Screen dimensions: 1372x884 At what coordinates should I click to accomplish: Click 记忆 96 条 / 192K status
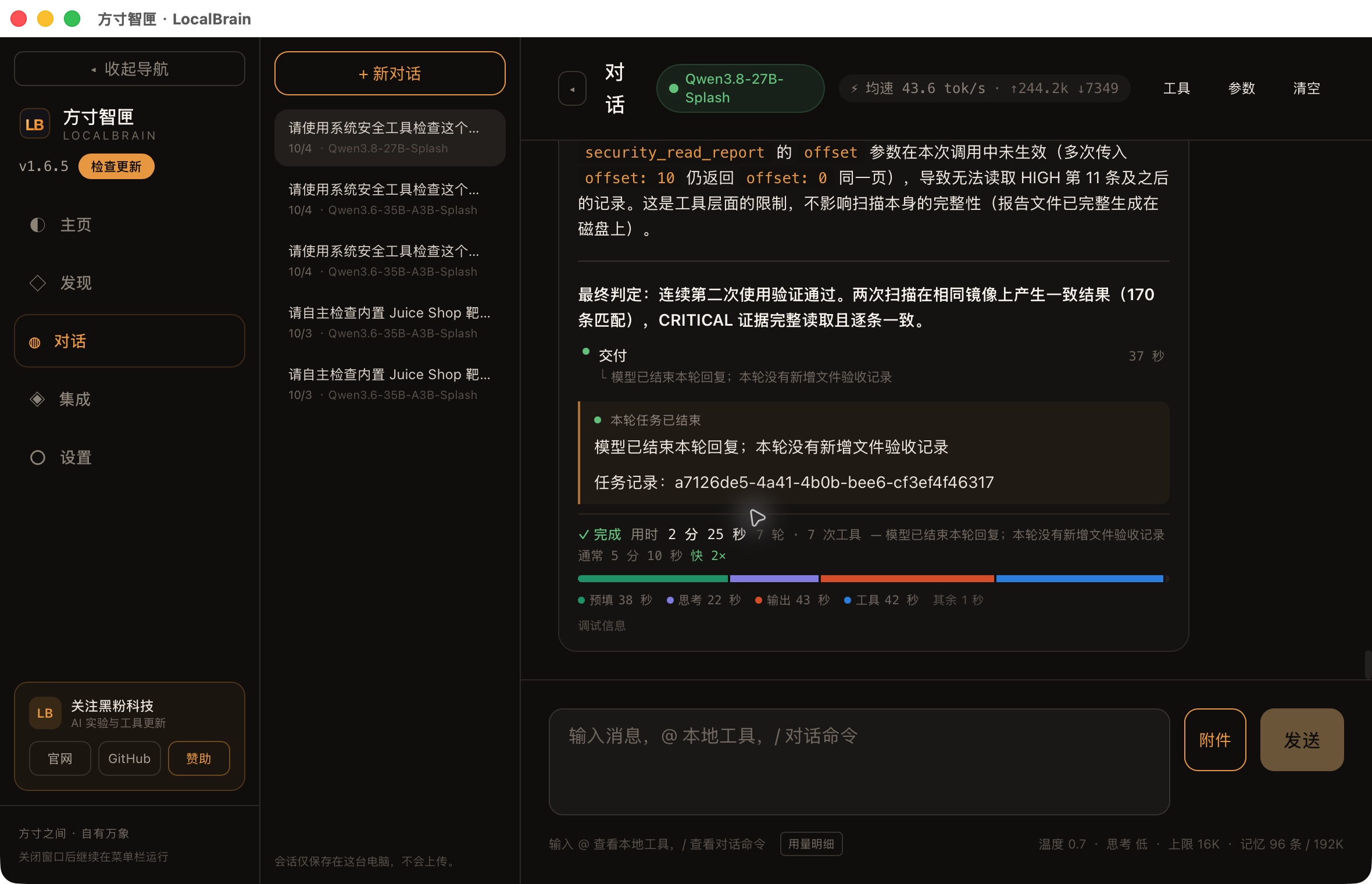[1292, 844]
